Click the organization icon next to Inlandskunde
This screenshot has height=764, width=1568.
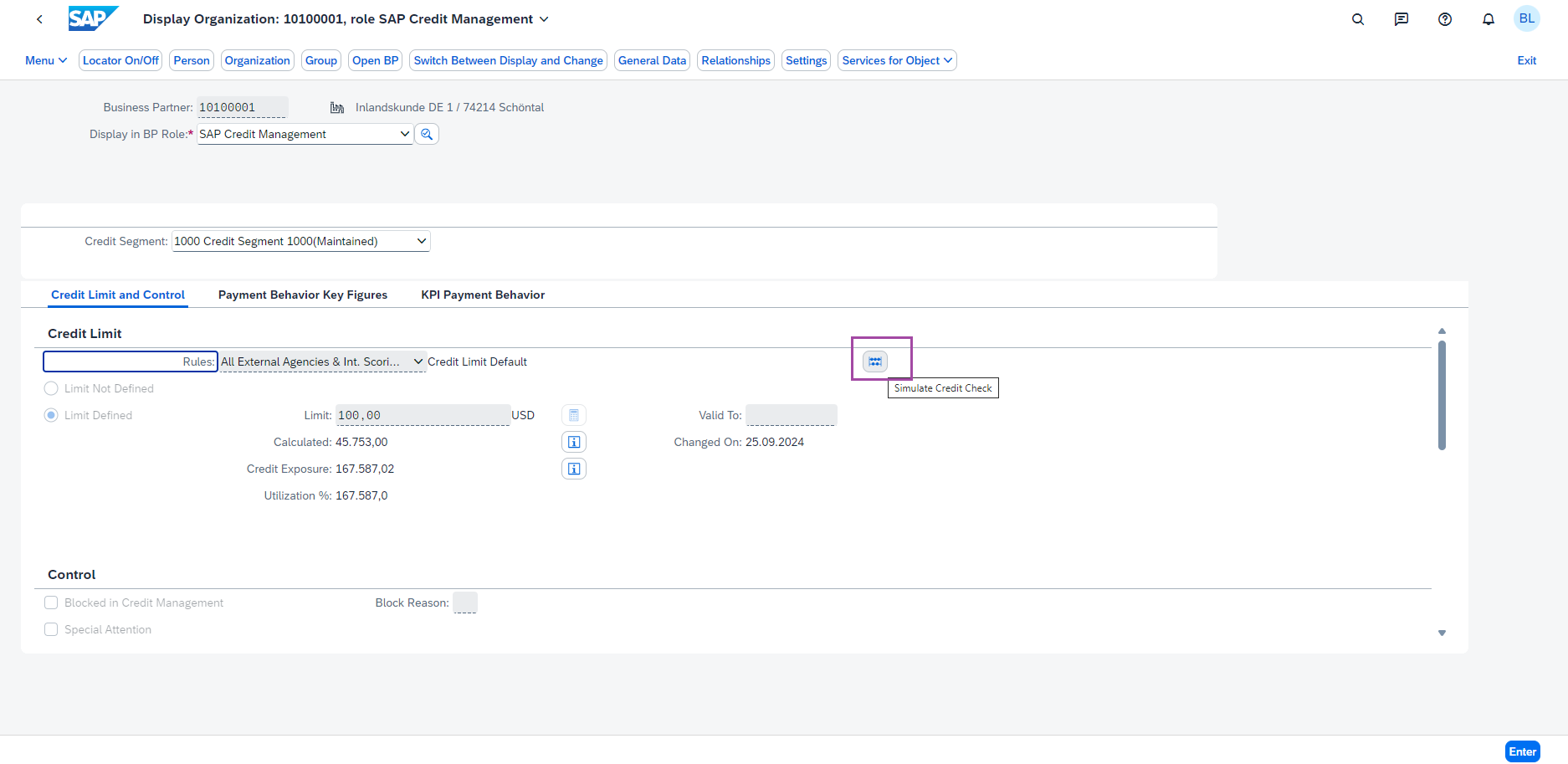337,107
